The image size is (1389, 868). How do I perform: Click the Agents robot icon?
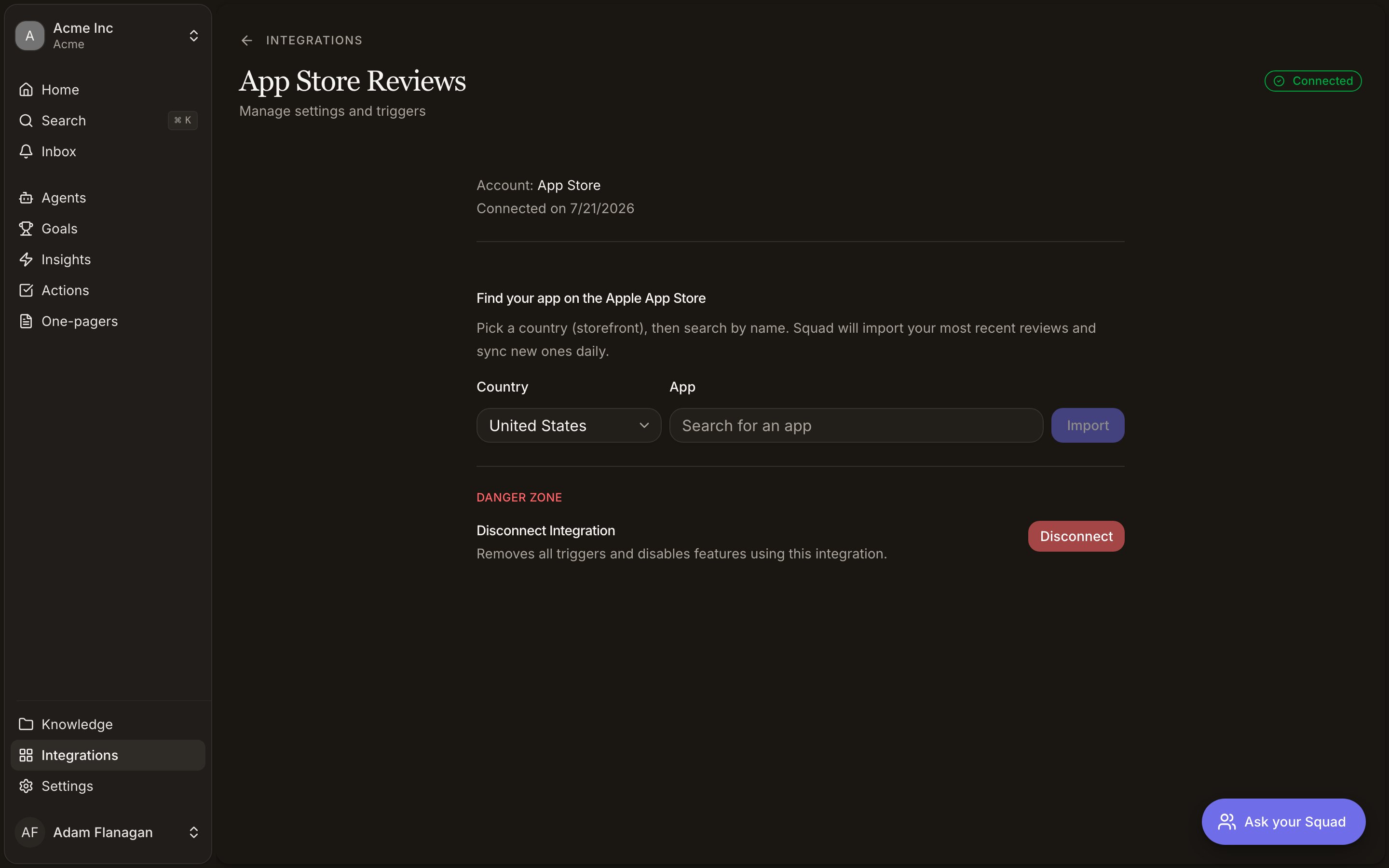coord(26,198)
